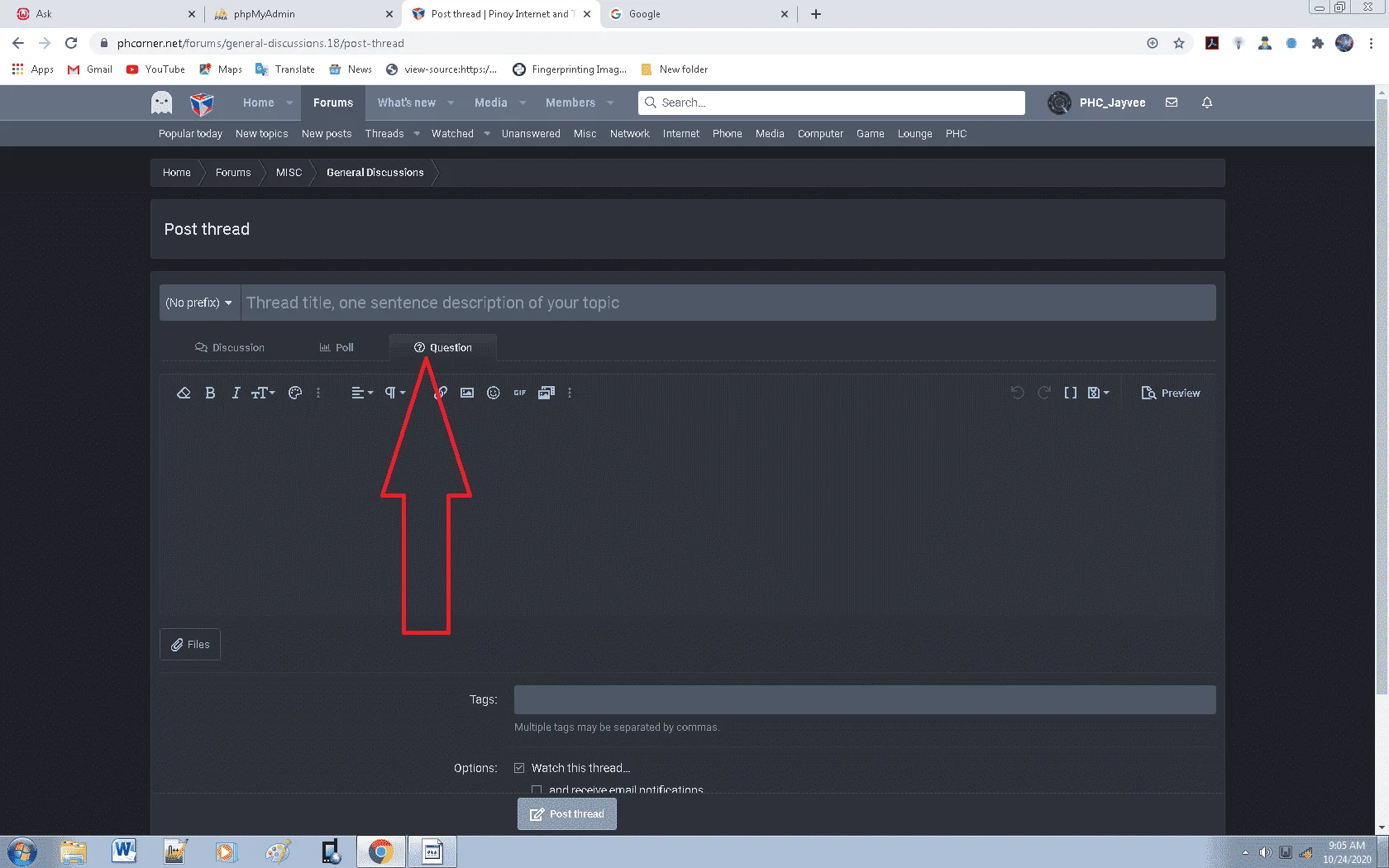
Task: Switch to the Google browser tab
Action: click(x=699, y=14)
